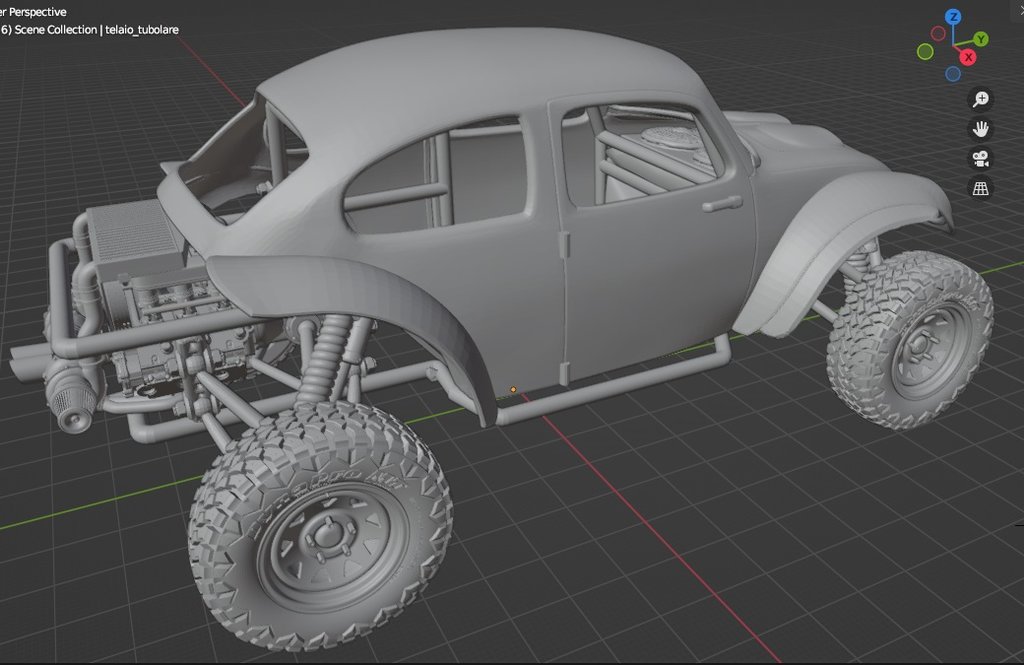Click the hollow negative-X ball at the gizmo's left
The width and height of the screenshot is (1024, 665).
click(938, 33)
